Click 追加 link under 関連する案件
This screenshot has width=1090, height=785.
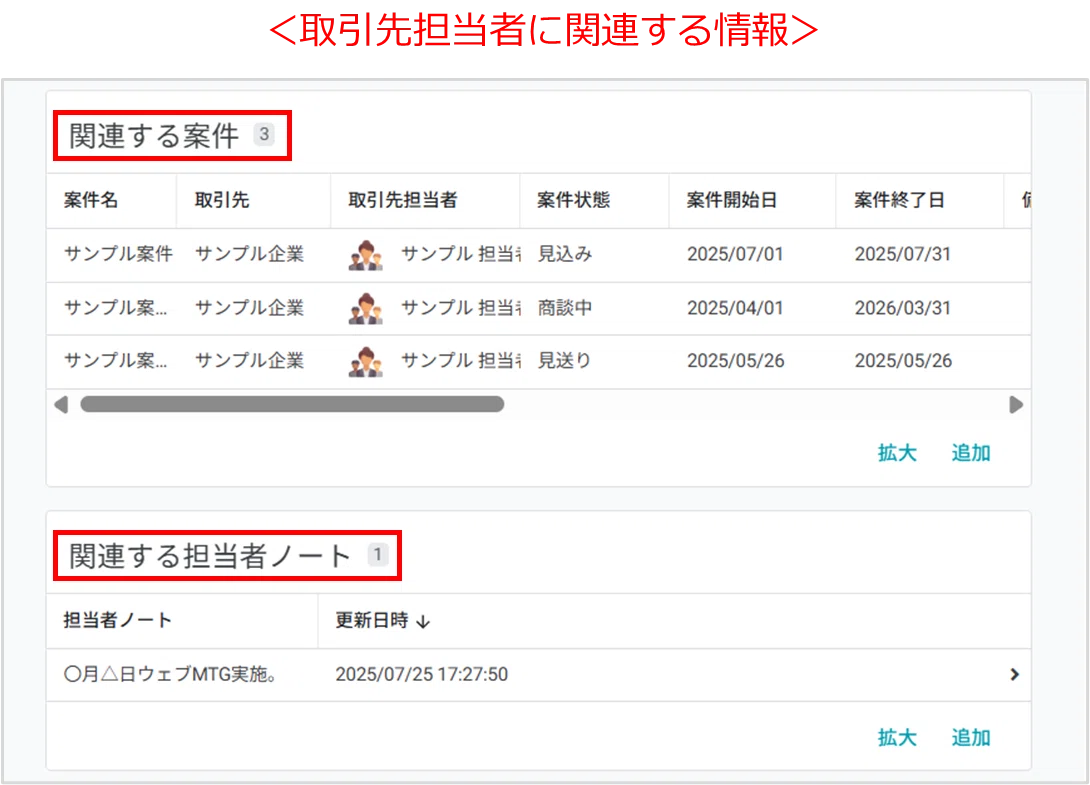[970, 453]
